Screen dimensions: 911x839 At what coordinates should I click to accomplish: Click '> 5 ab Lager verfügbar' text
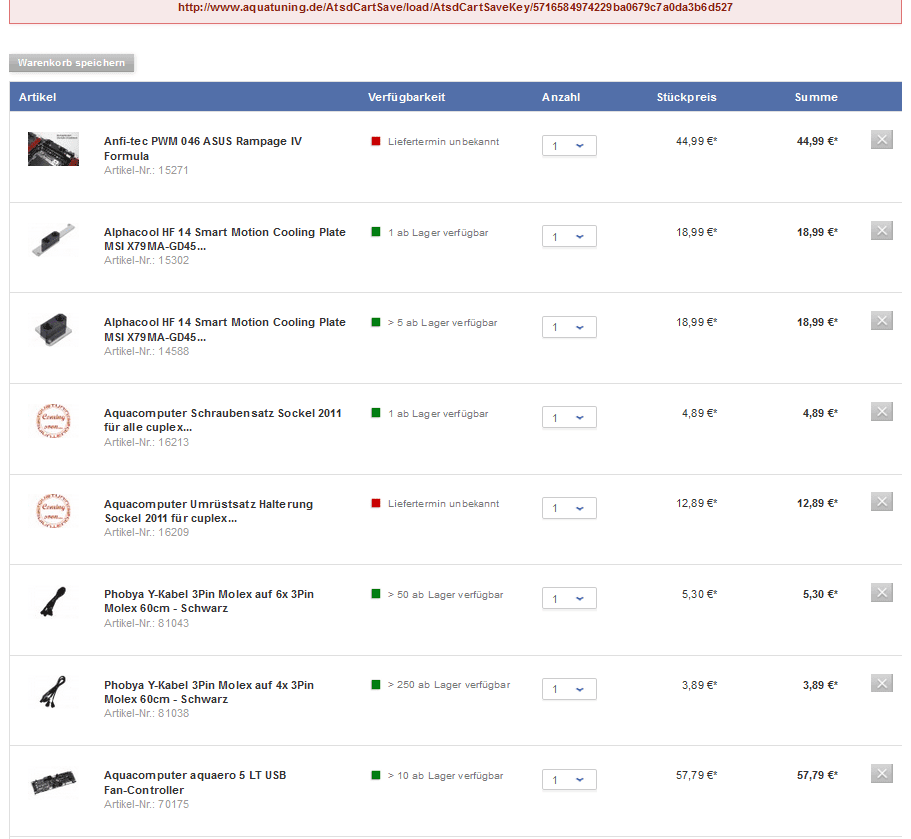[442, 322]
